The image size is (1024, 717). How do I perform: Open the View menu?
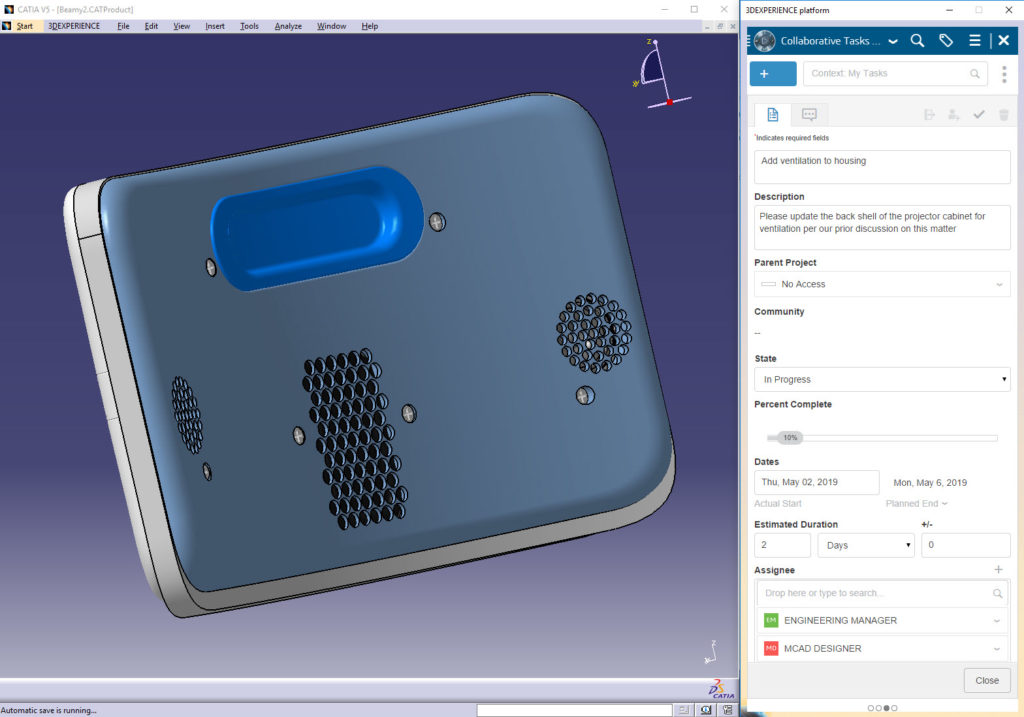(182, 26)
